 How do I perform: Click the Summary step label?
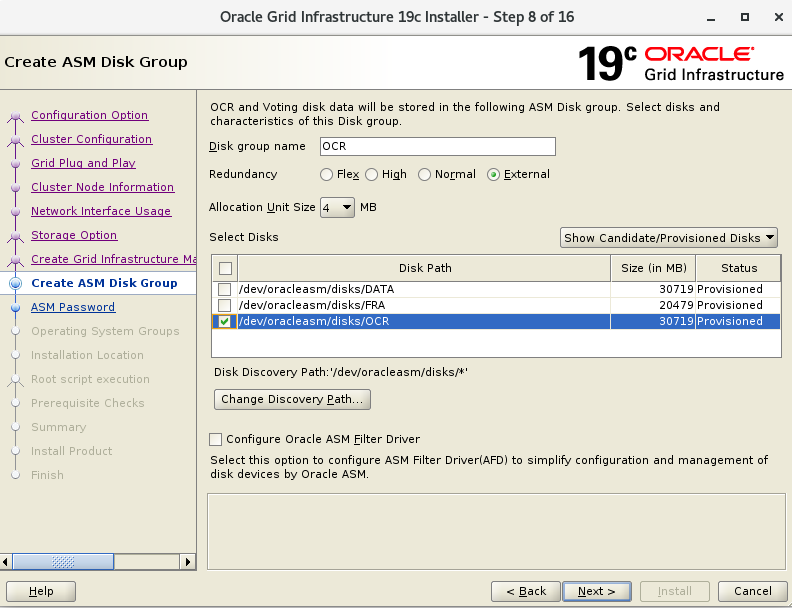pyautogui.click(x=59, y=427)
